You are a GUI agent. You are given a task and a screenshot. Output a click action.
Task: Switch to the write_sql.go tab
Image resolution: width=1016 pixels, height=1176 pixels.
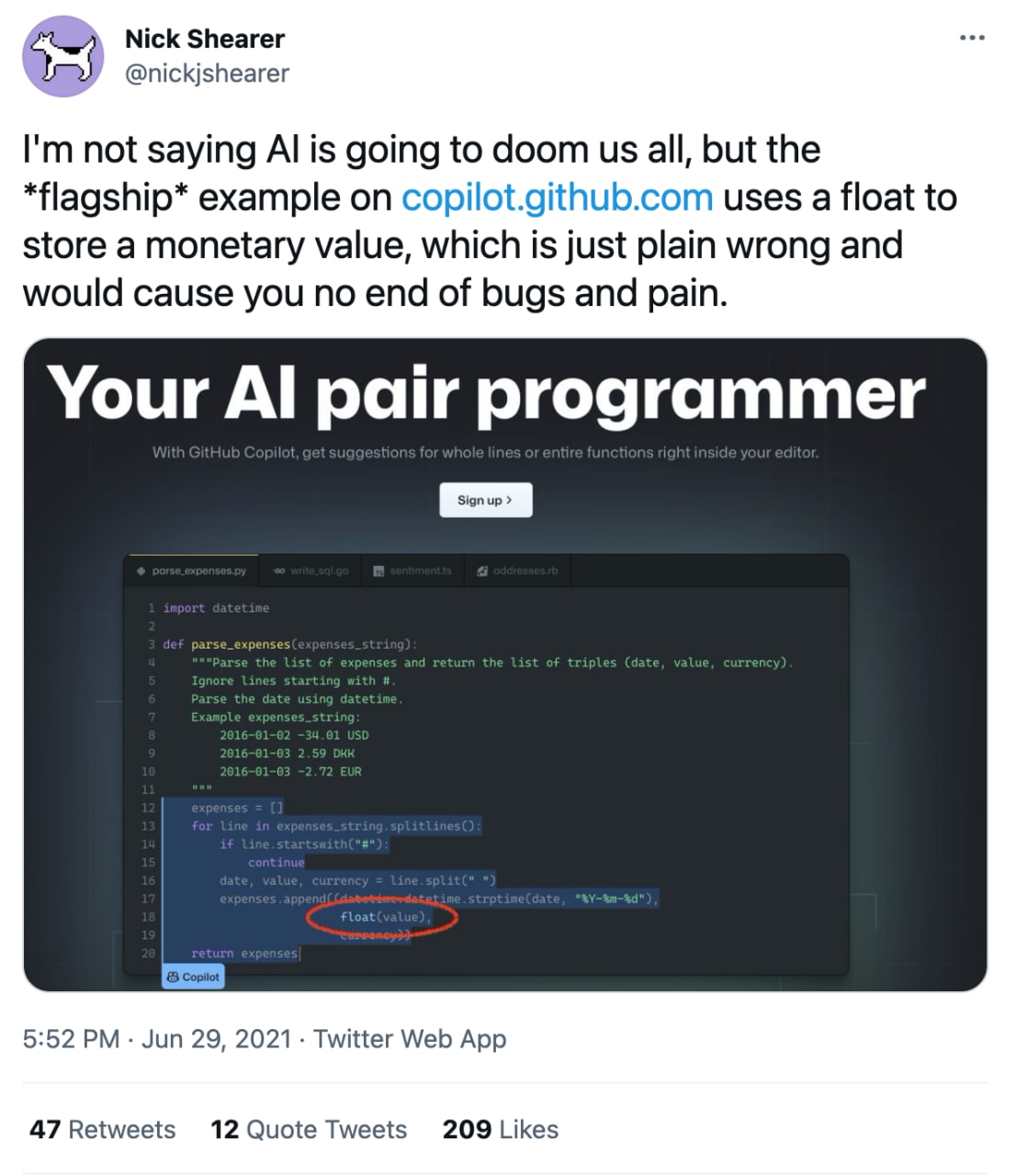click(310, 571)
